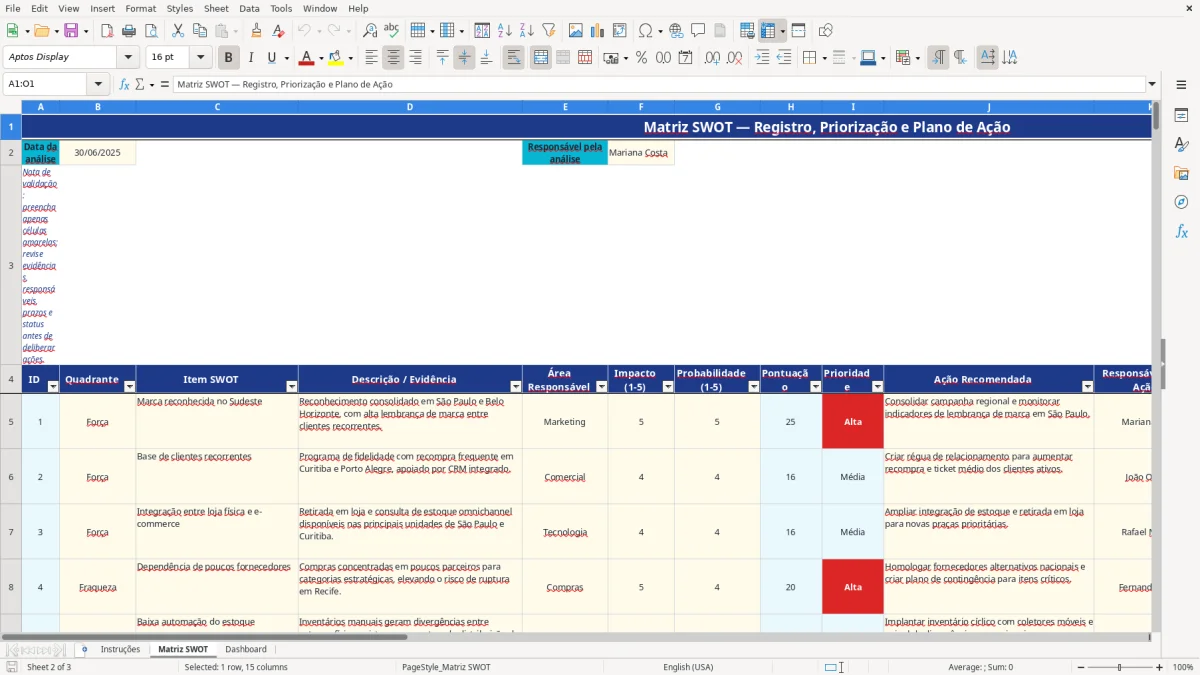Open font name dropdown
The image size is (1200, 675).
128,58
